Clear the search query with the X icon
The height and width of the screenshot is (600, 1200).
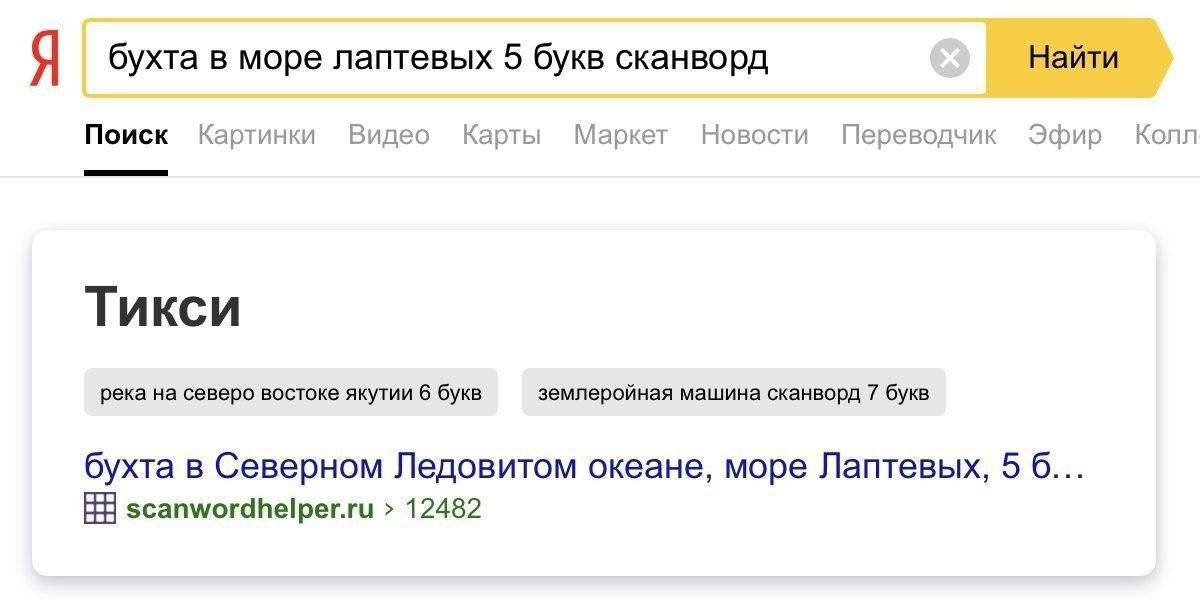coord(949,58)
